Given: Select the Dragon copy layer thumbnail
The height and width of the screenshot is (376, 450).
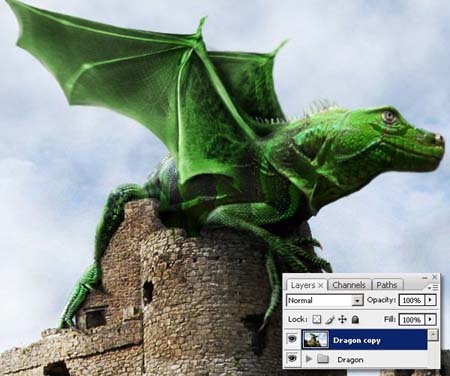Looking at the screenshot, I should pyautogui.click(x=315, y=339).
